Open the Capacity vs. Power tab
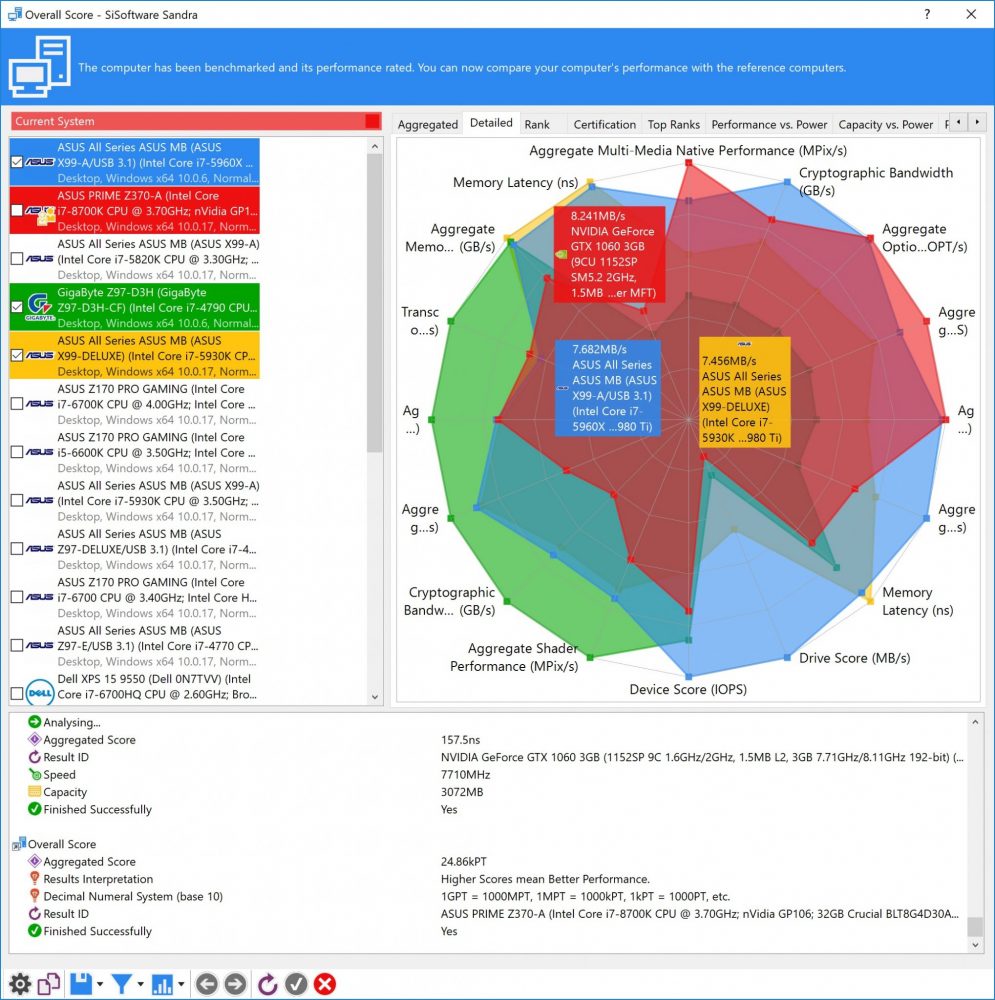The height and width of the screenshot is (1000, 995). [x=885, y=124]
